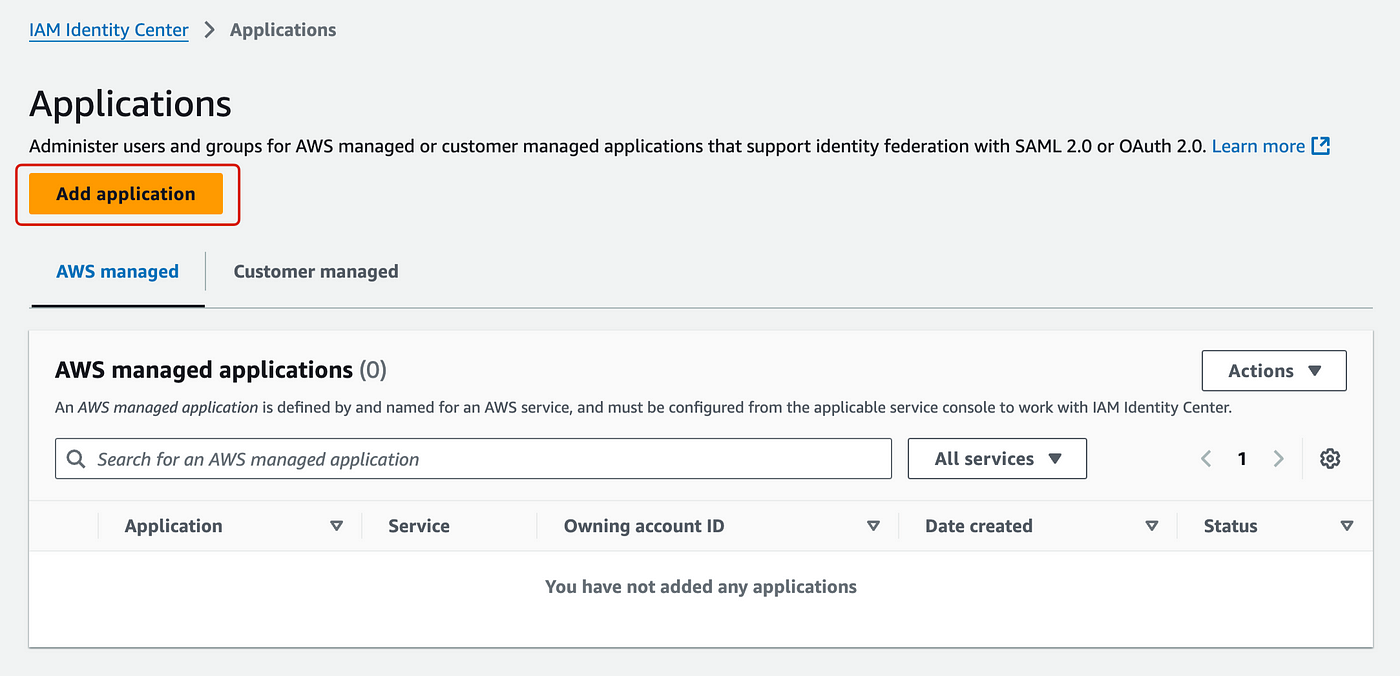1400x676 pixels.
Task: Click the Owning account ID header text
Action: tap(644, 526)
